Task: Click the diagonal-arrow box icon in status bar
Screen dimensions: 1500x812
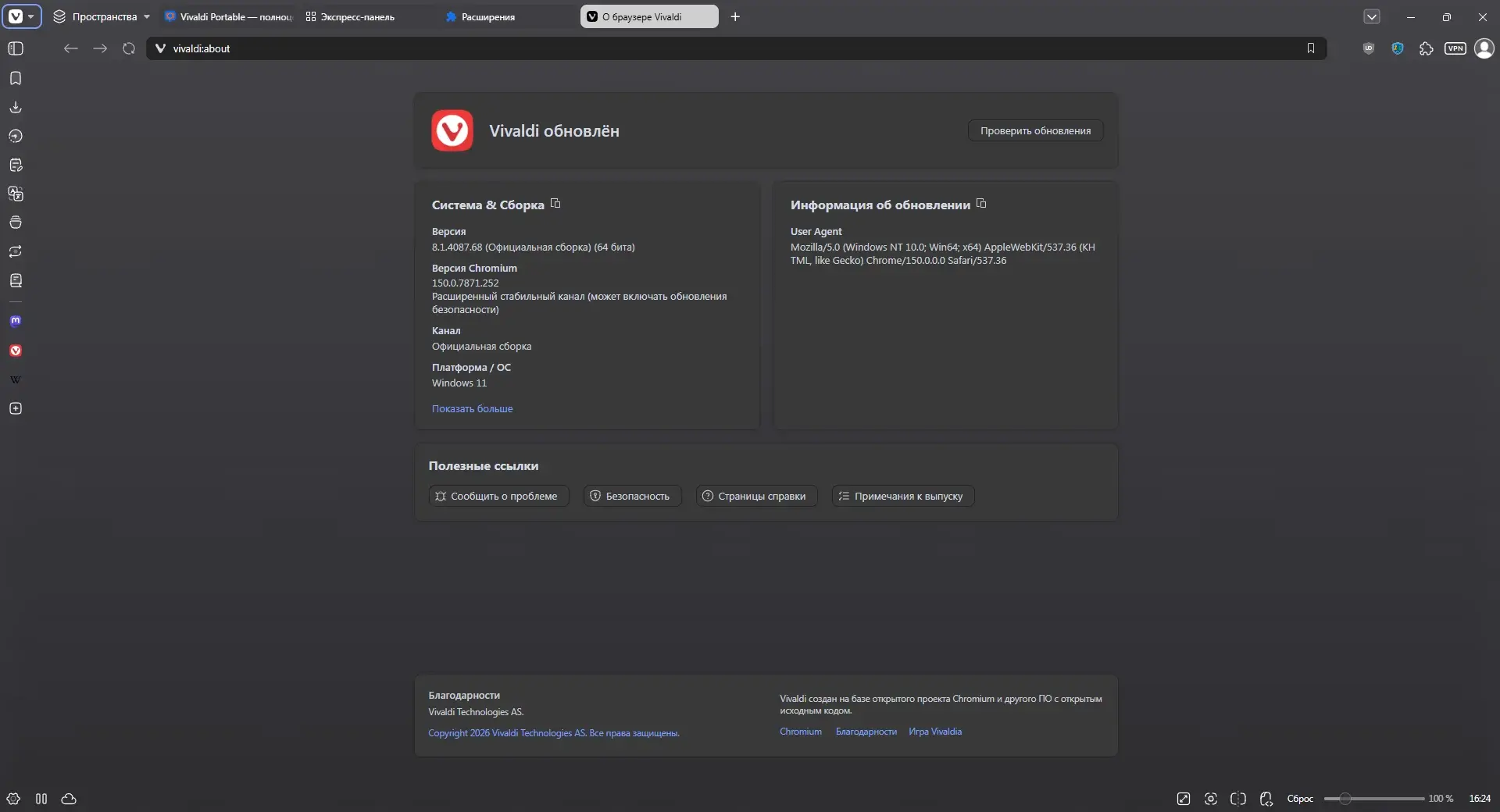Action: click(x=1184, y=799)
